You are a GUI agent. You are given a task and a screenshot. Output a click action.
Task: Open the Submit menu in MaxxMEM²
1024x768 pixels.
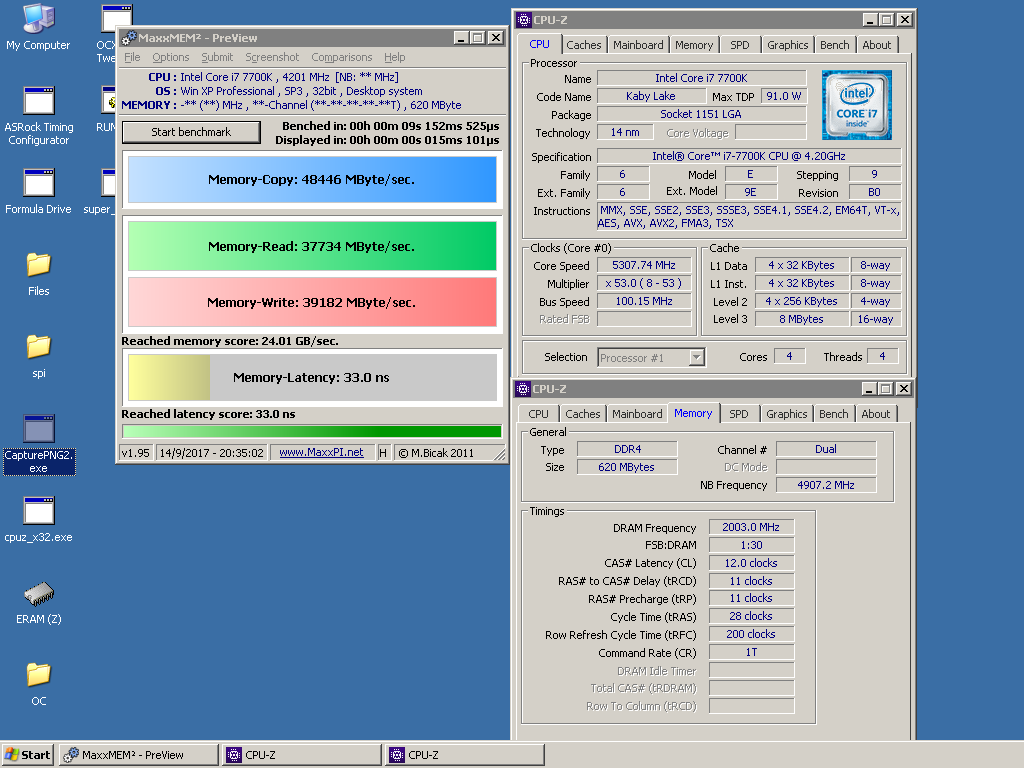217,57
